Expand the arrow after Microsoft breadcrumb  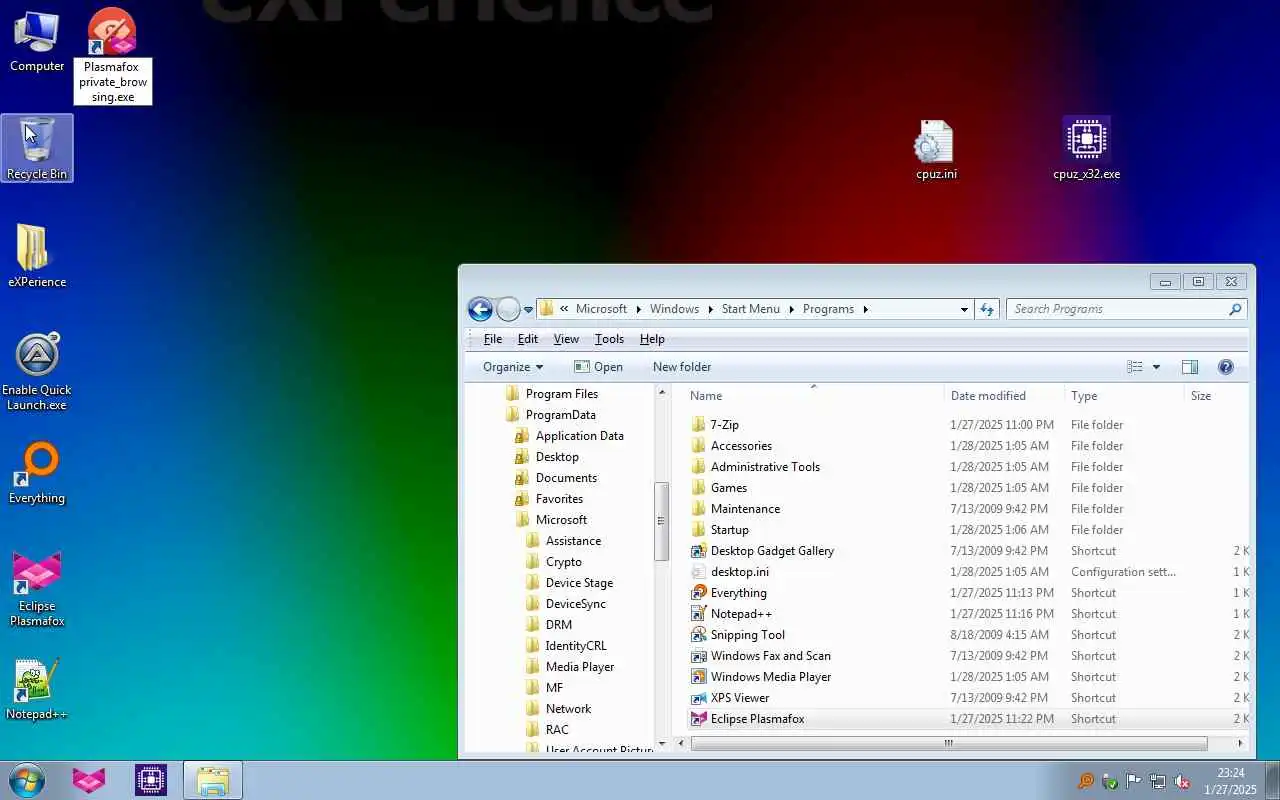click(x=639, y=309)
